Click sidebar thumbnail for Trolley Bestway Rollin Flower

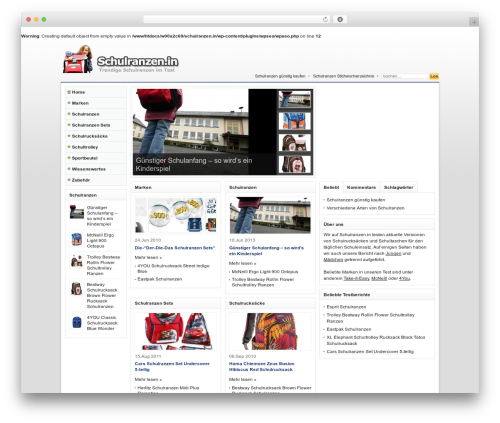pyautogui.click(x=77, y=261)
